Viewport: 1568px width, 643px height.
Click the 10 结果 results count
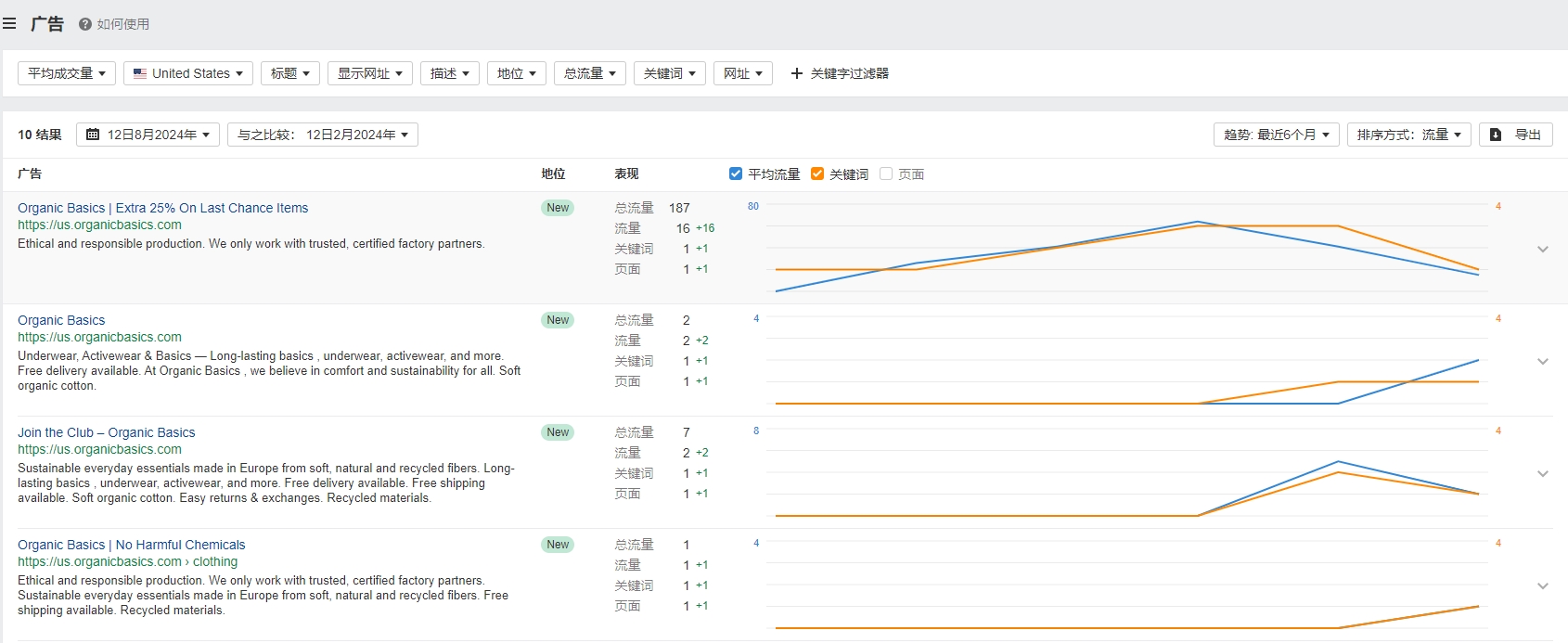click(40, 135)
